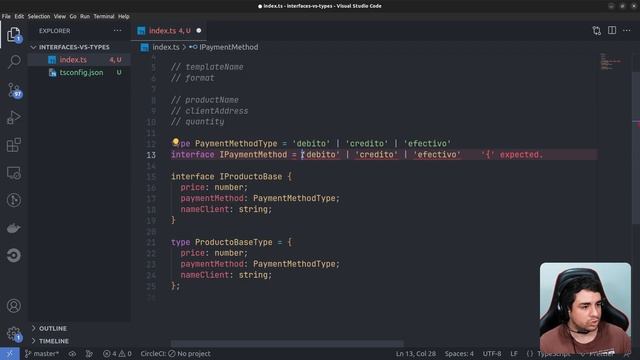Image resolution: width=640 pixels, height=360 pixels.
Task: Click CircleCI No project status item
Action: [176, 353]
